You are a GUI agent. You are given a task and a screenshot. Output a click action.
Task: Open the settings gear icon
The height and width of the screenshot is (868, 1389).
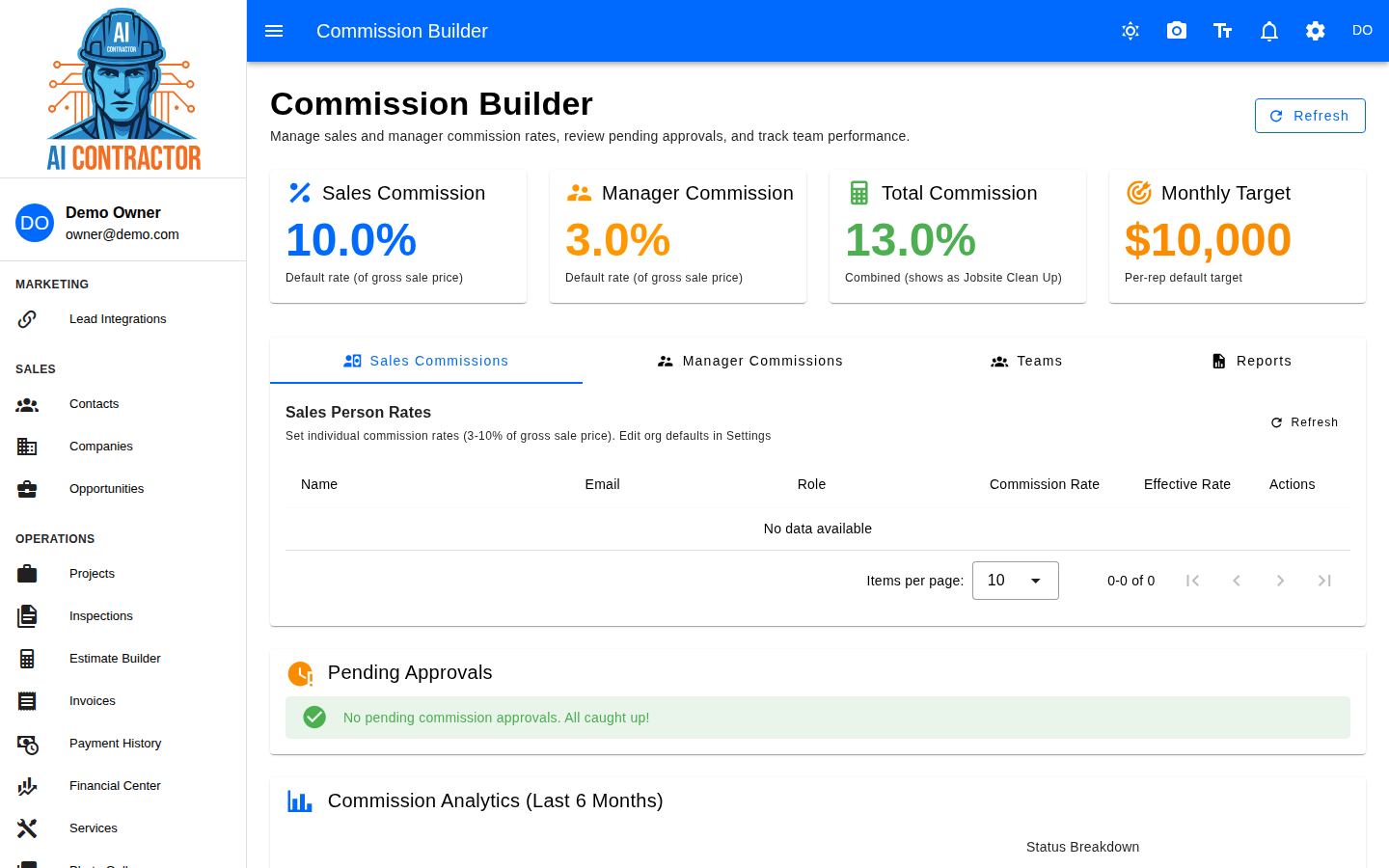pos(1316,31)
